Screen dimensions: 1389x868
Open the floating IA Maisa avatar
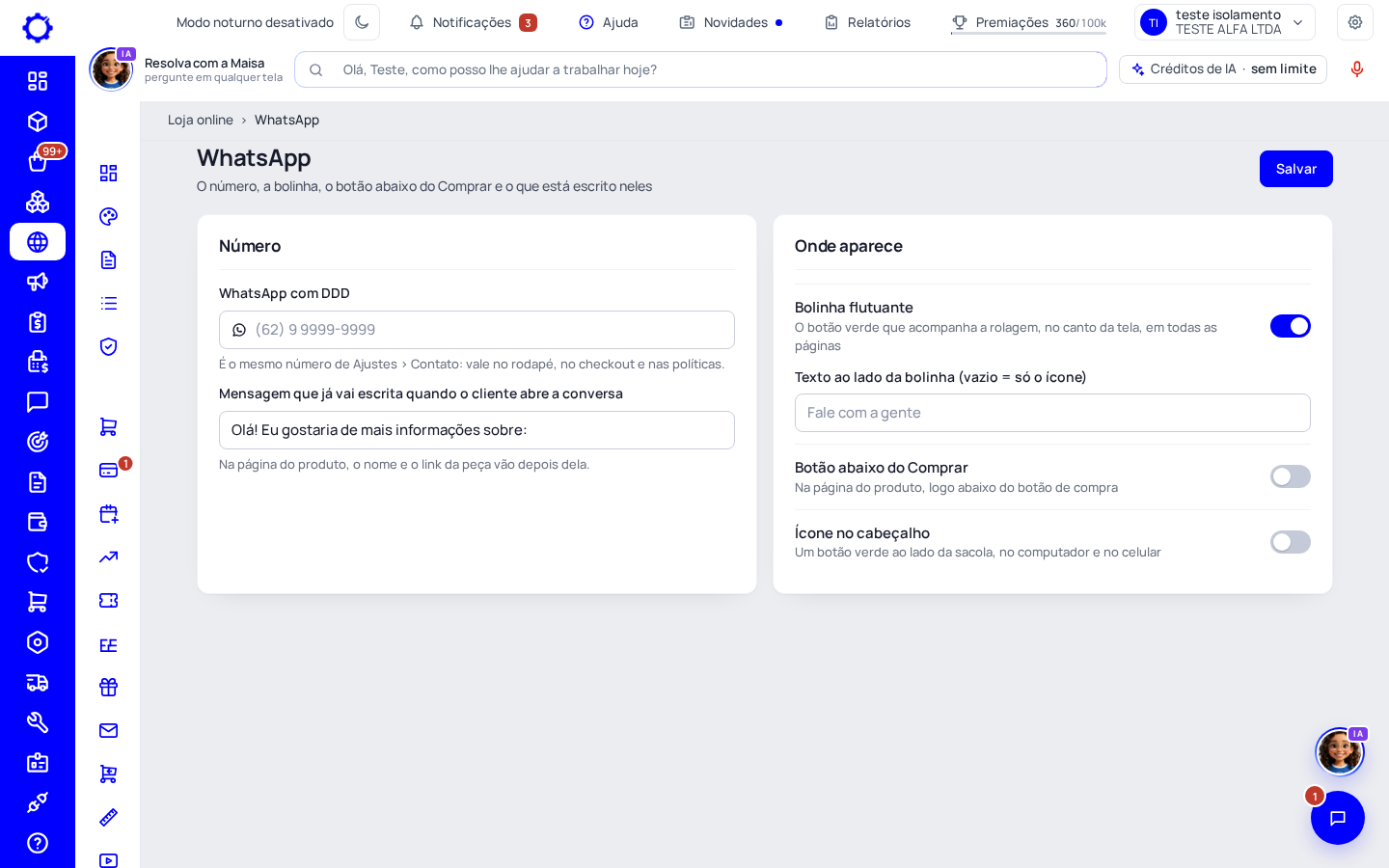[x=1340, y=751]
